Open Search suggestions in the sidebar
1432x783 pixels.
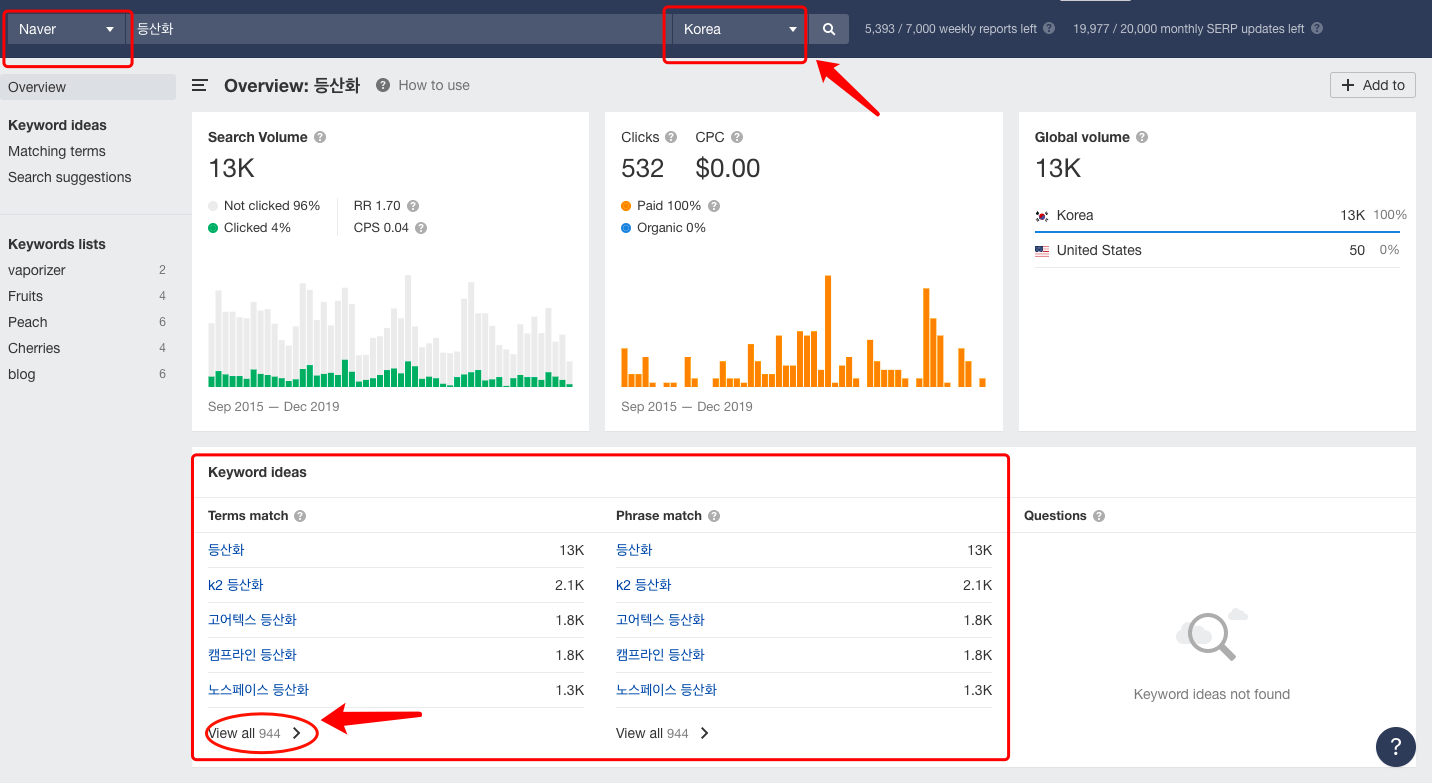70,177
